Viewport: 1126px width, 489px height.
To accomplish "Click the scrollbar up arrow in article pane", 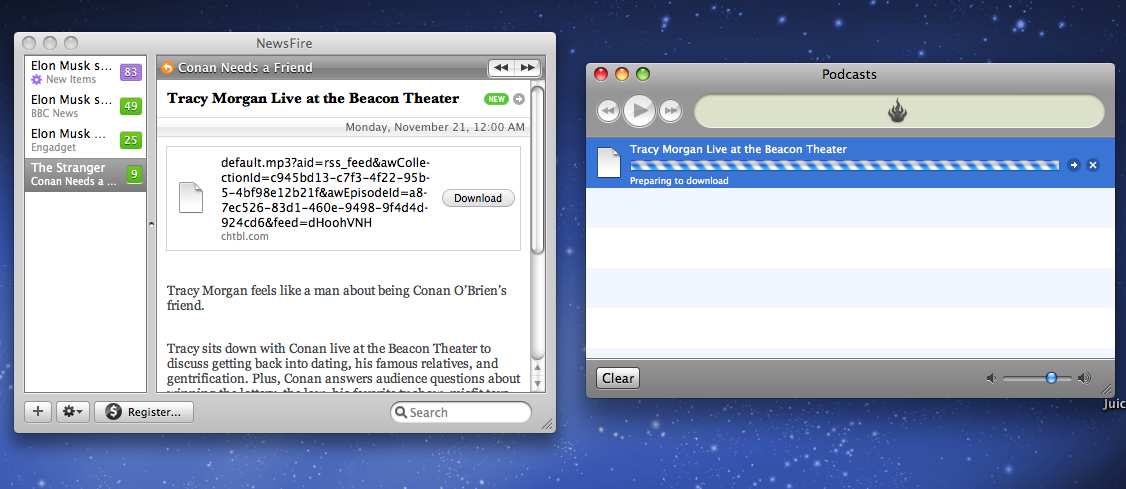I will coord(537,368).
